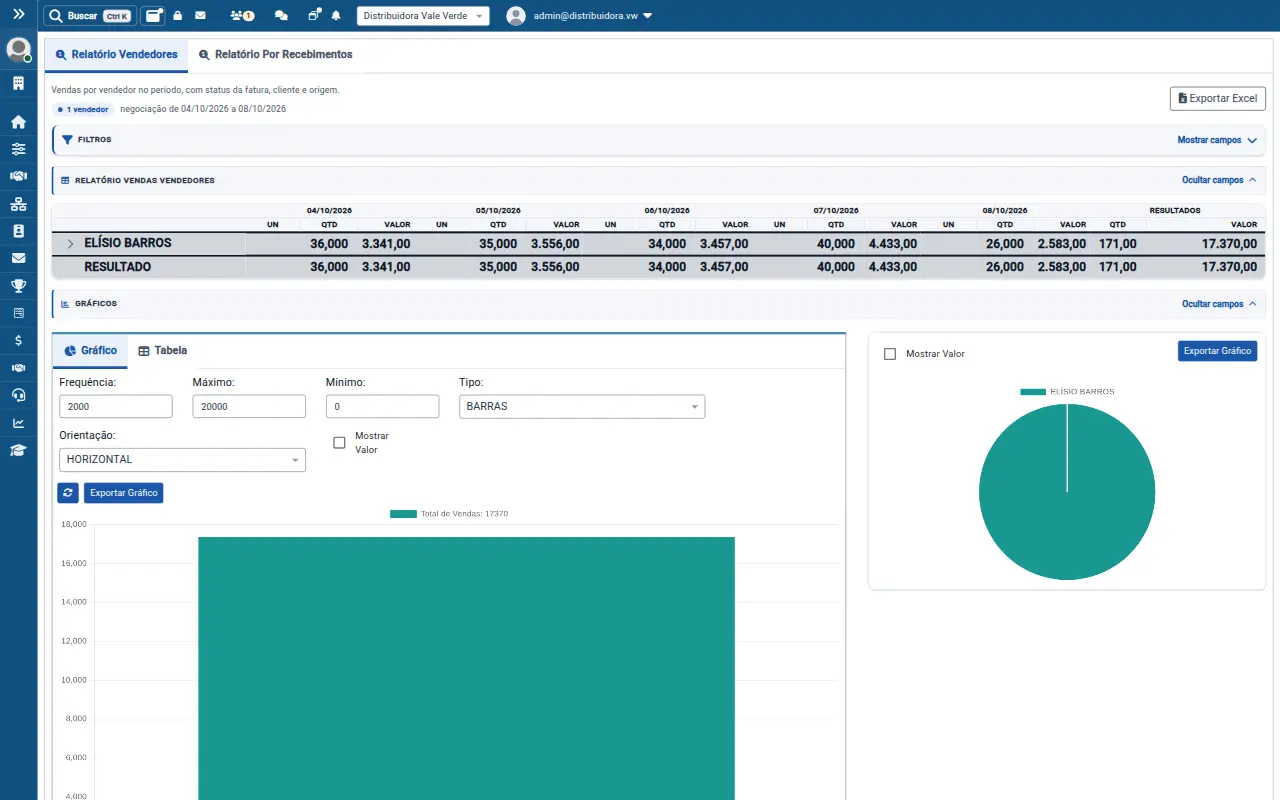Image resolution: width=1280 pixels, height=800 pixels.
Task: Click the padlock icon in top bar
Action: (177, 16)
